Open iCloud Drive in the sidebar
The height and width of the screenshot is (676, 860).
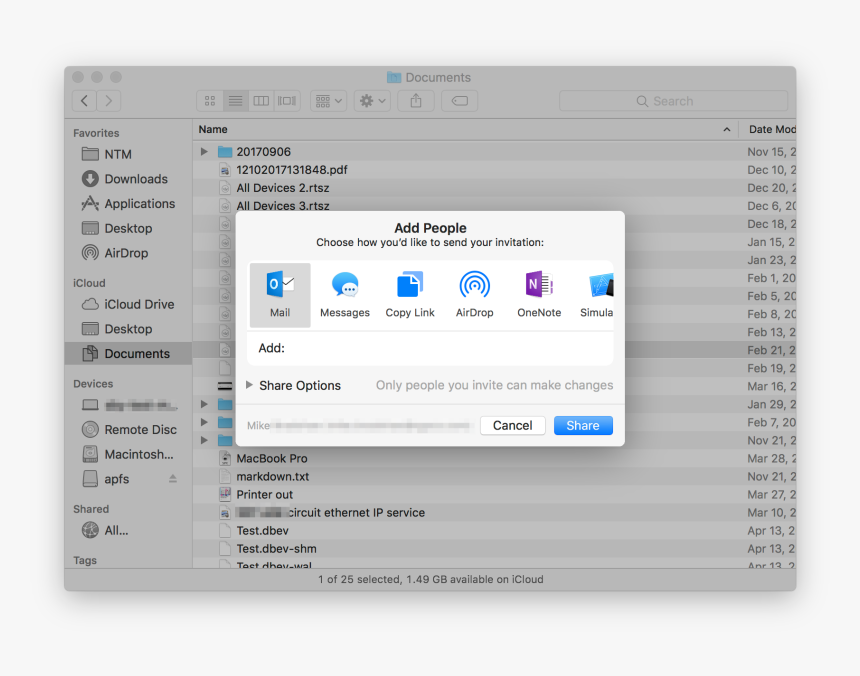pyautogui.click(x=128, y=304)
